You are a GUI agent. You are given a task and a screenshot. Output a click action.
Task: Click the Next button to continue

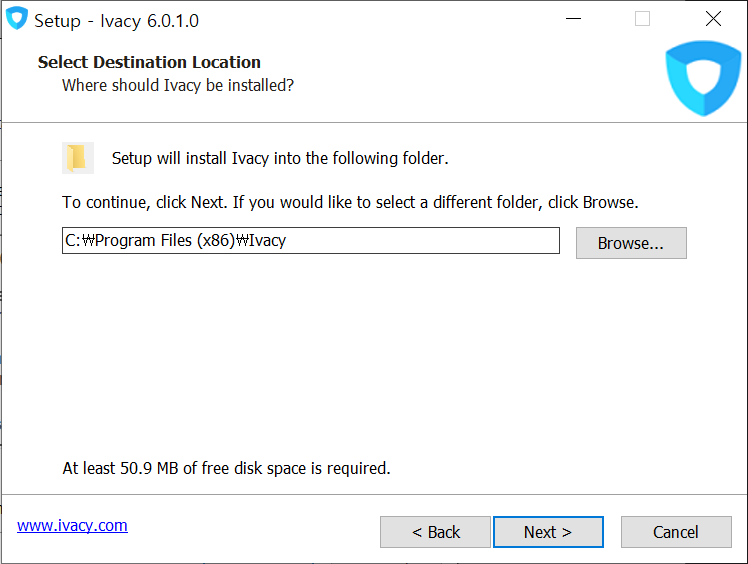548,532
